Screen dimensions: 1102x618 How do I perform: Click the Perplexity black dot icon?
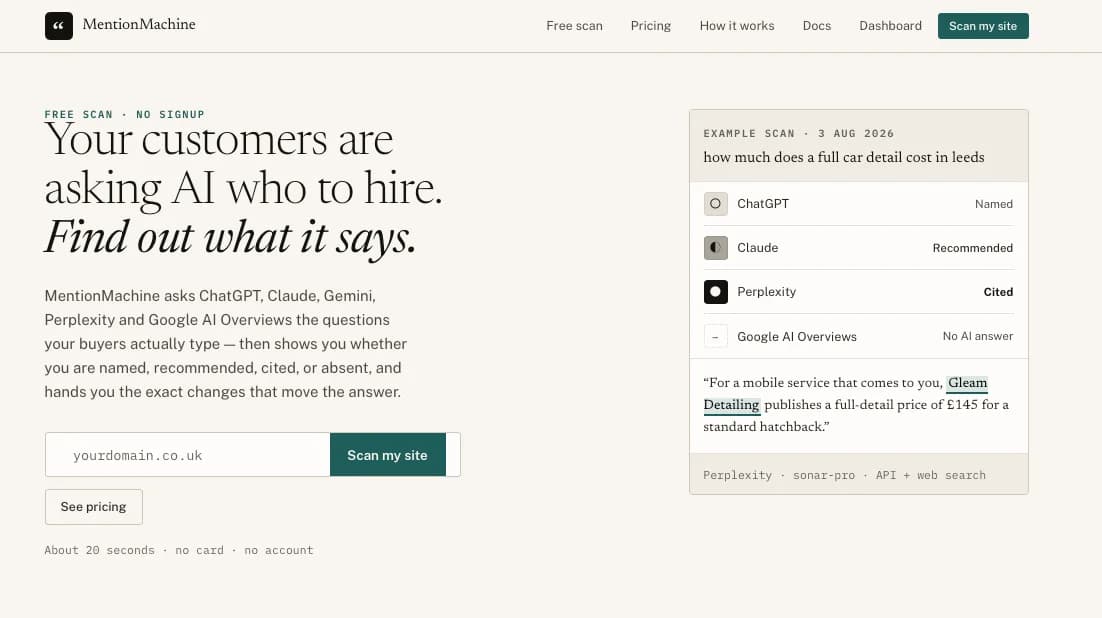715,292
